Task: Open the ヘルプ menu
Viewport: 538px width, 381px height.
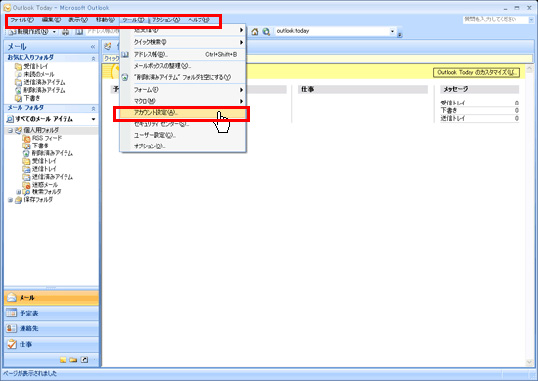Action: pyautogui.click(x=198, y=20)
